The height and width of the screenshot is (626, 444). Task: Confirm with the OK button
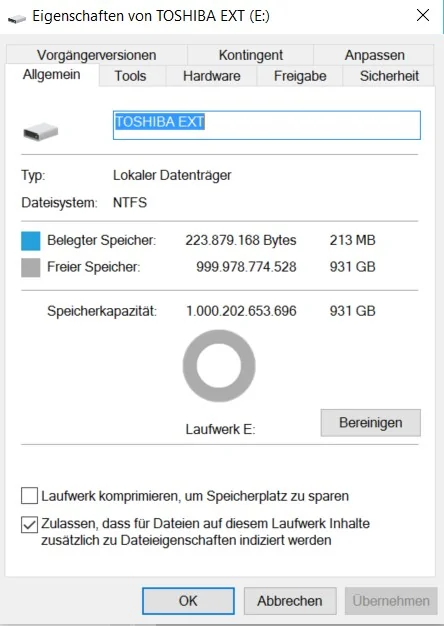point(188,600)
